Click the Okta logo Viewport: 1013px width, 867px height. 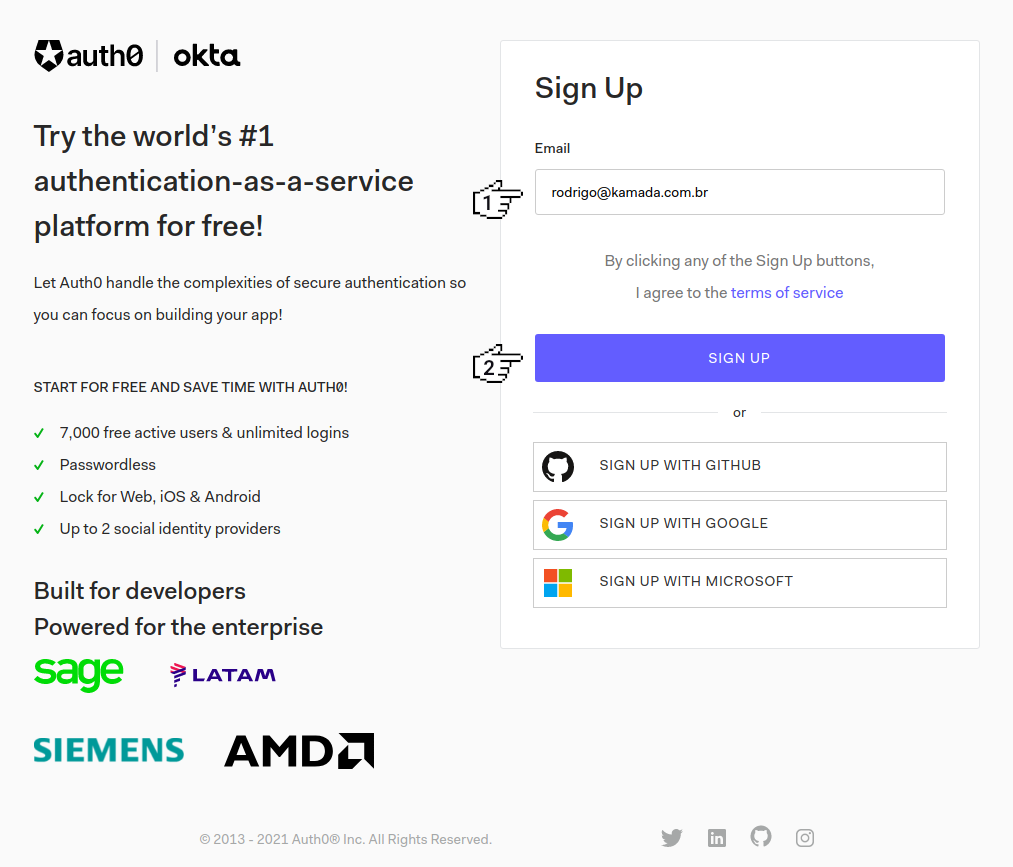(207, 56)
